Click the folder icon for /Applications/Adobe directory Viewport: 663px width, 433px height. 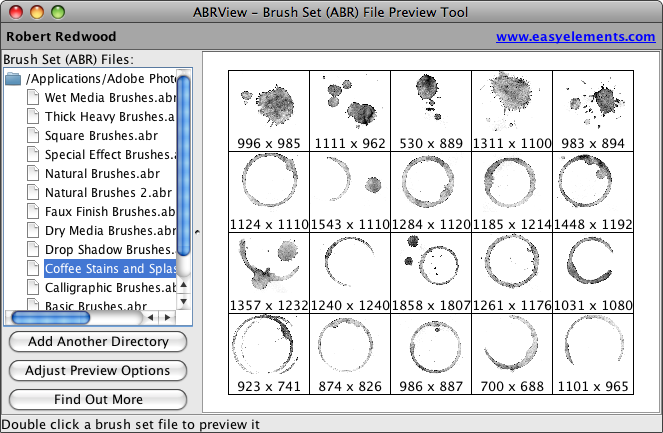(x=13, y=79)
